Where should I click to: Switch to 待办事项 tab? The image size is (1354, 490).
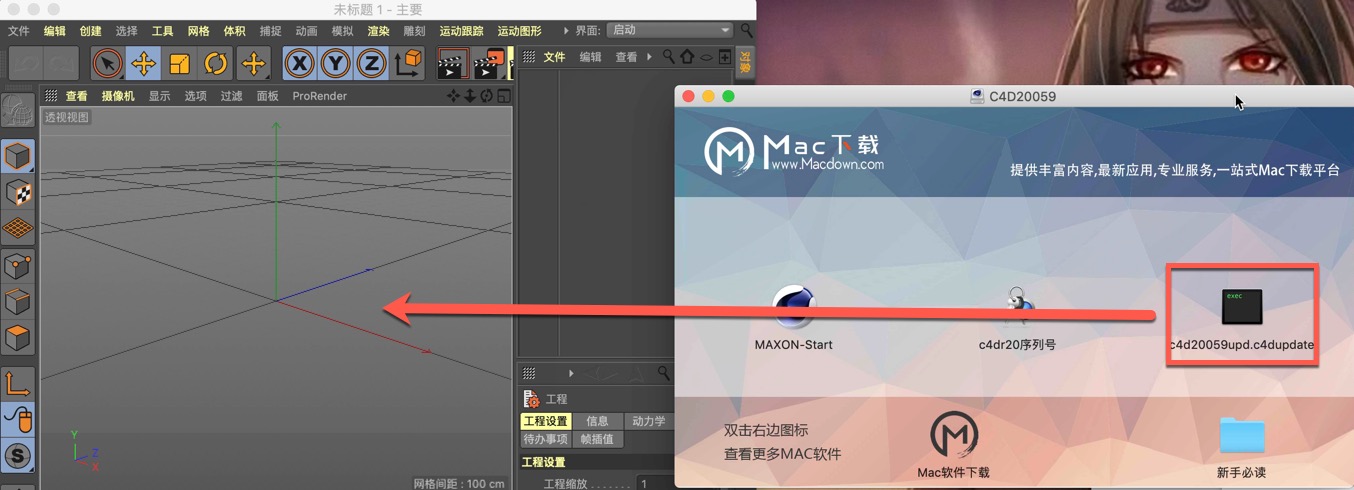(546, 439)
